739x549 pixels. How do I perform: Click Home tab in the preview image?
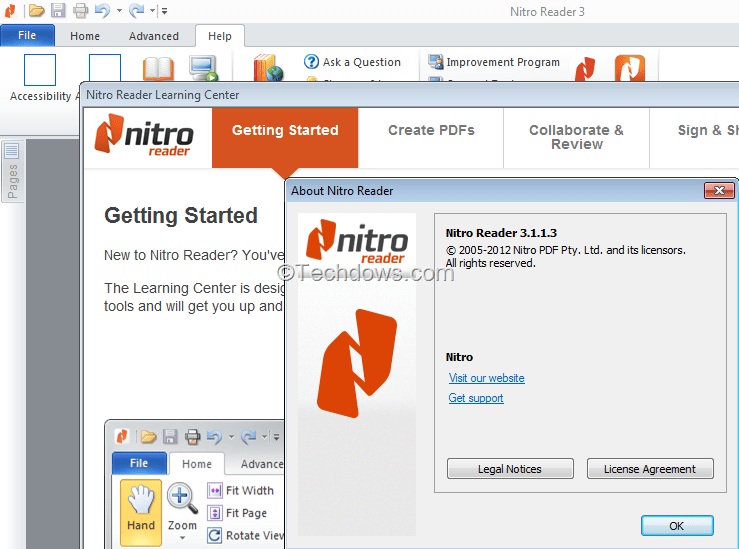point(197,464)
